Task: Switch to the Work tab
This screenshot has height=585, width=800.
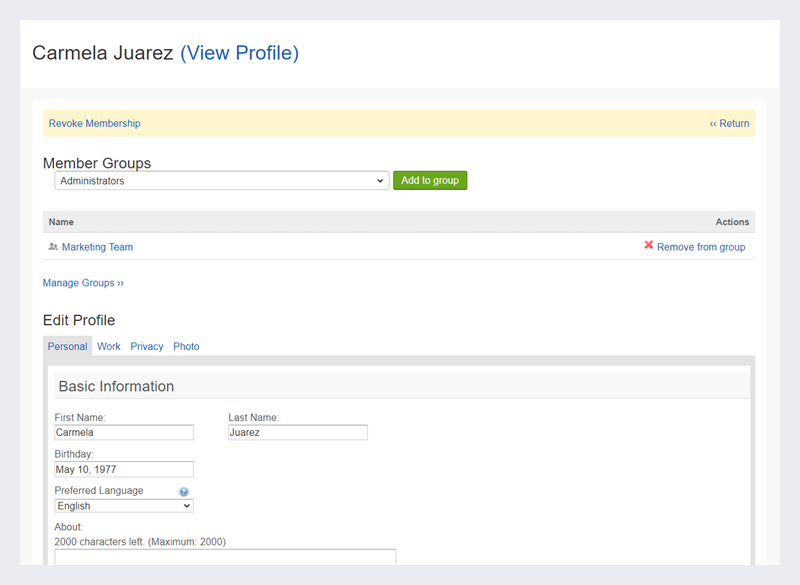Action: tap(109, 346)
